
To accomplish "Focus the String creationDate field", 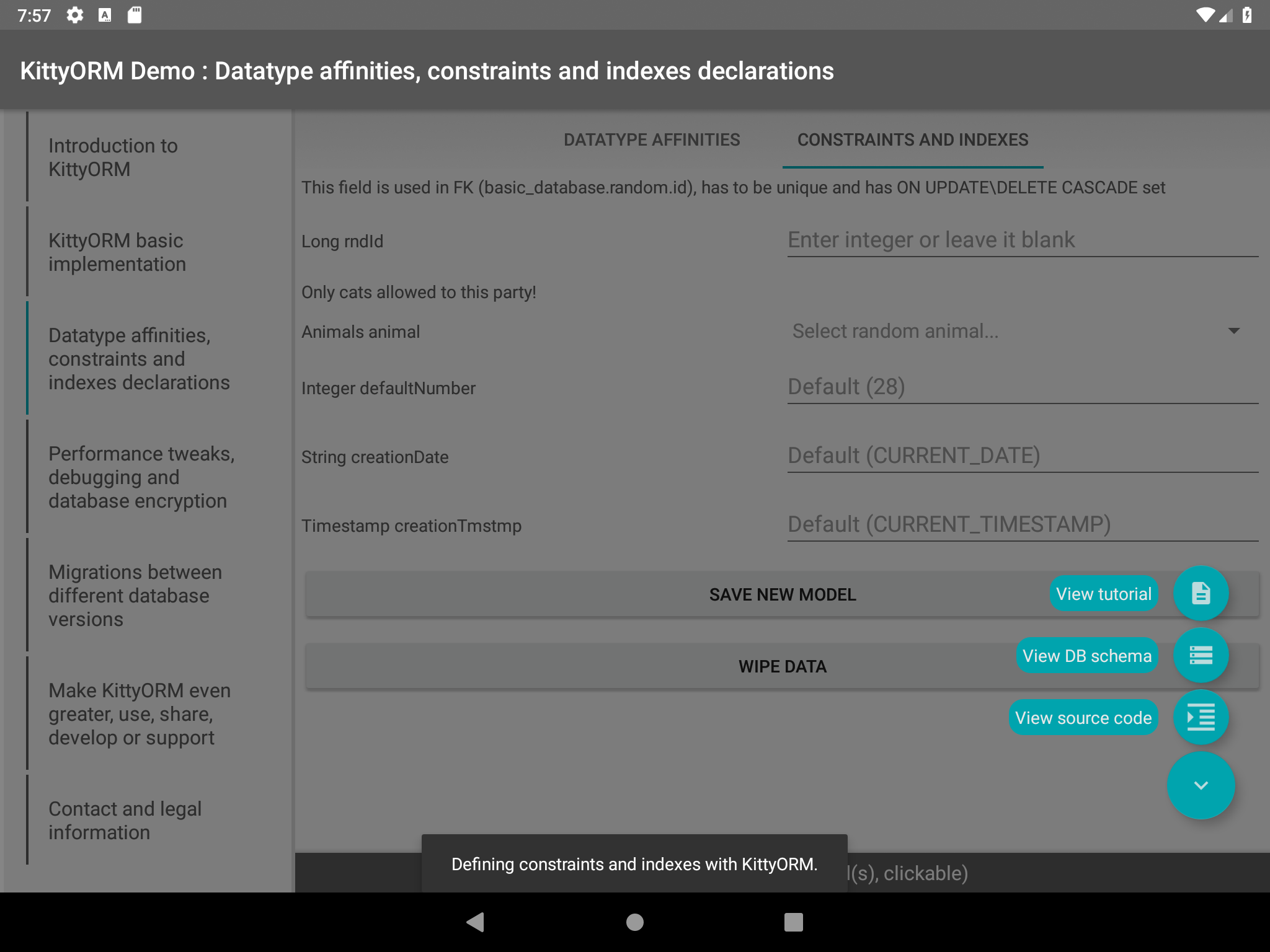I will (x=1023, y=456).
